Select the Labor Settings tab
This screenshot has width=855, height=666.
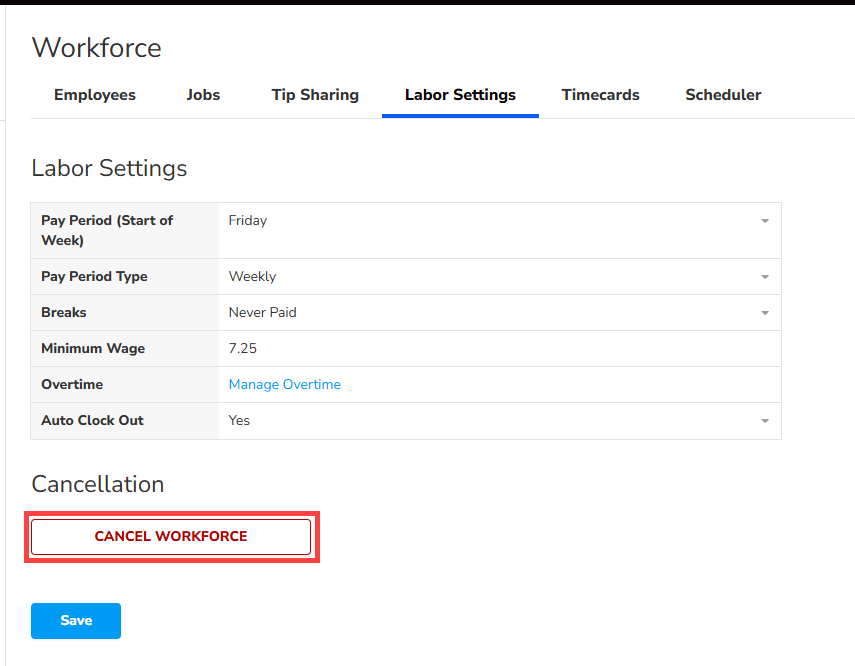[460, 95]
